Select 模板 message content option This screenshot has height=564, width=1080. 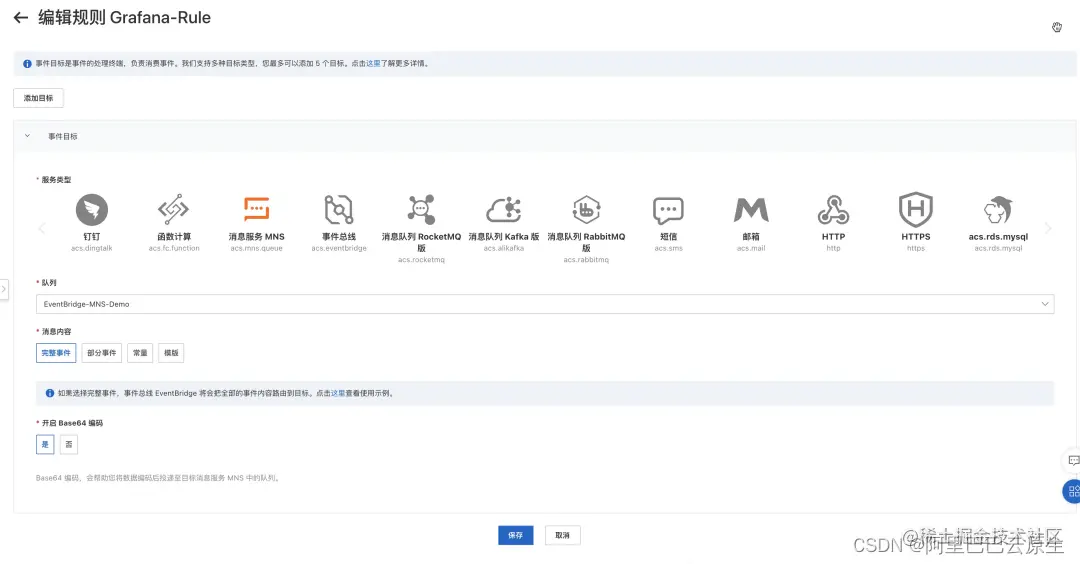[x=171, y=353]
